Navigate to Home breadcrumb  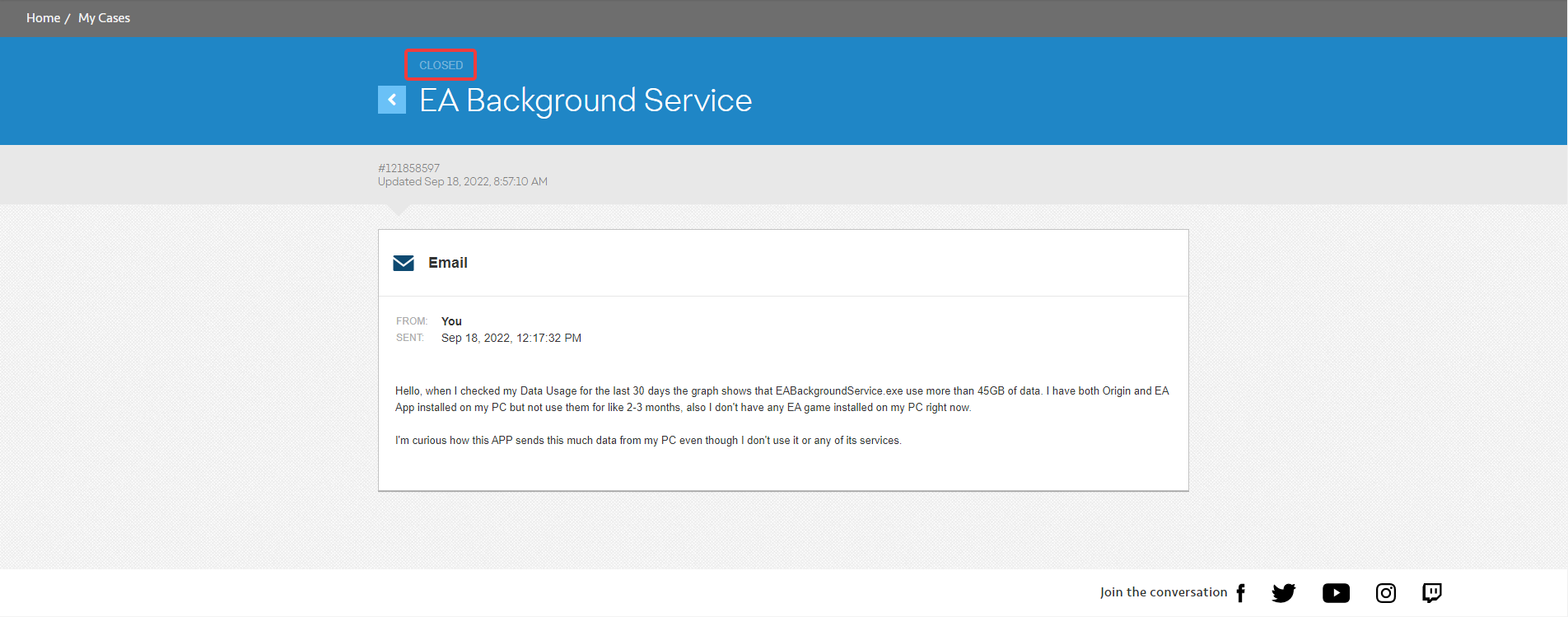click(x=43, y=18)
